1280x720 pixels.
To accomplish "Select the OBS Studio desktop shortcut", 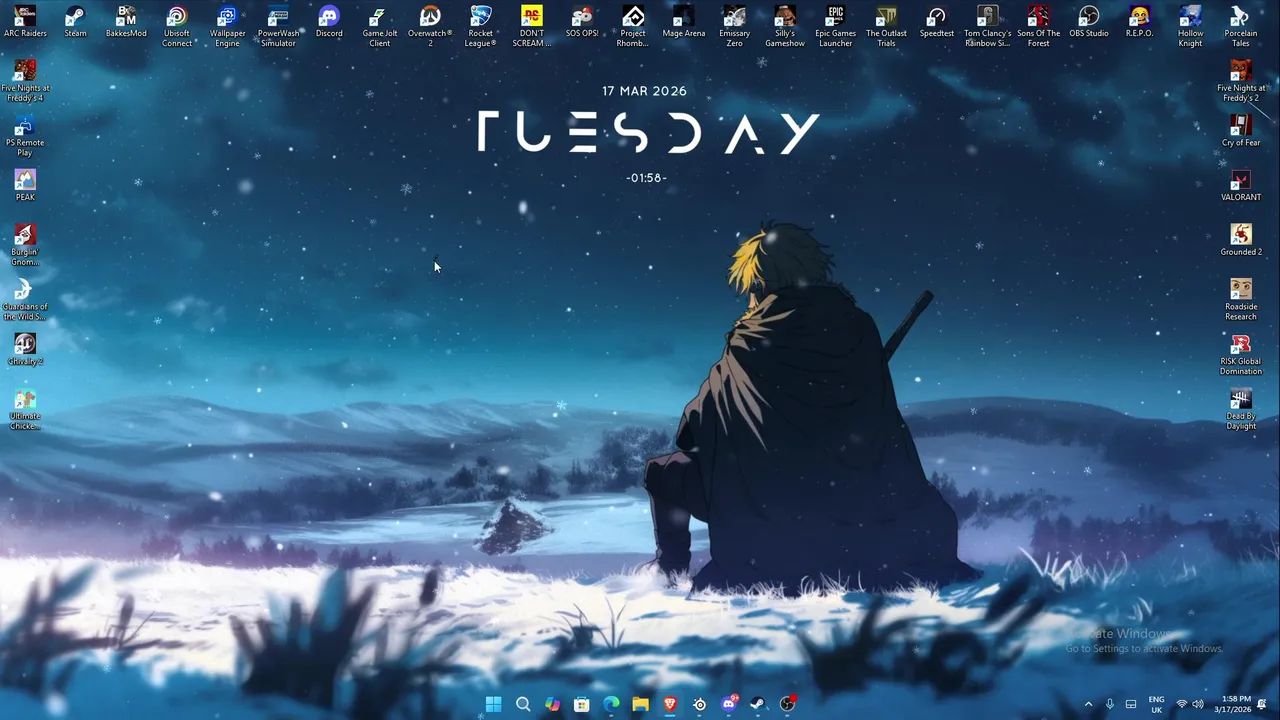I will [x=1089, y=22].
